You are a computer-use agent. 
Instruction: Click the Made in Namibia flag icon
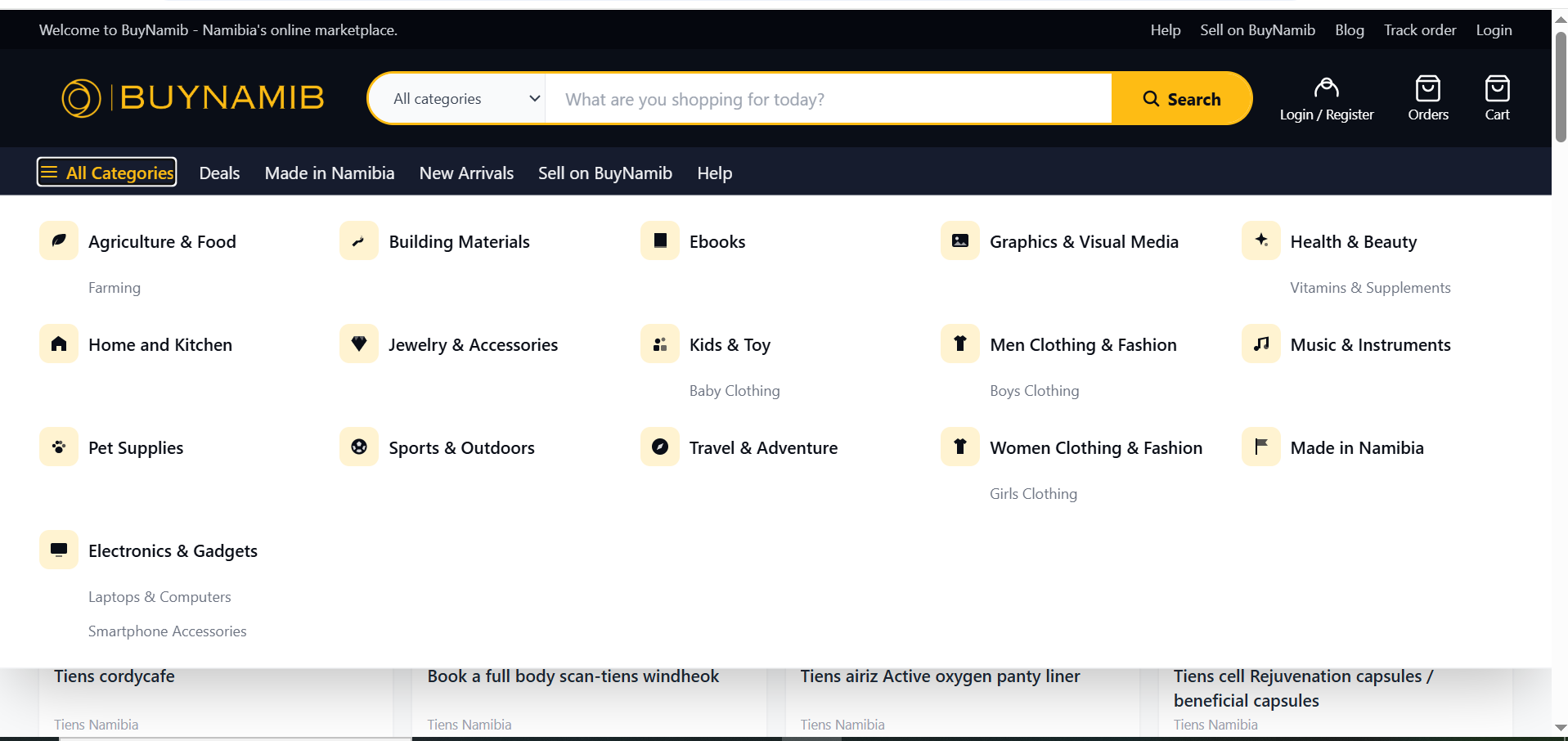point(1261,447)
